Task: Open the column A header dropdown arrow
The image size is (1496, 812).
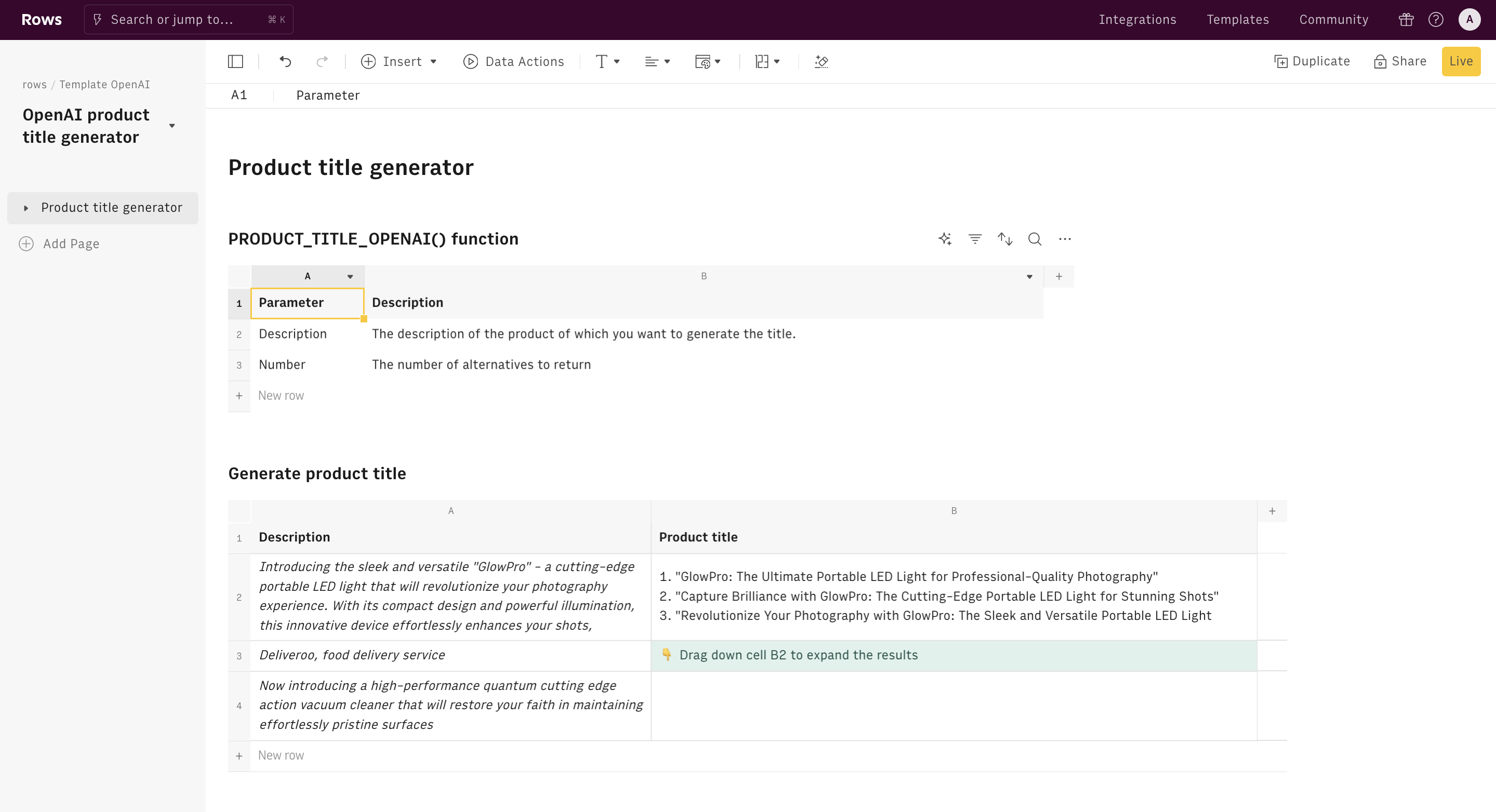Action: (350, 277)
